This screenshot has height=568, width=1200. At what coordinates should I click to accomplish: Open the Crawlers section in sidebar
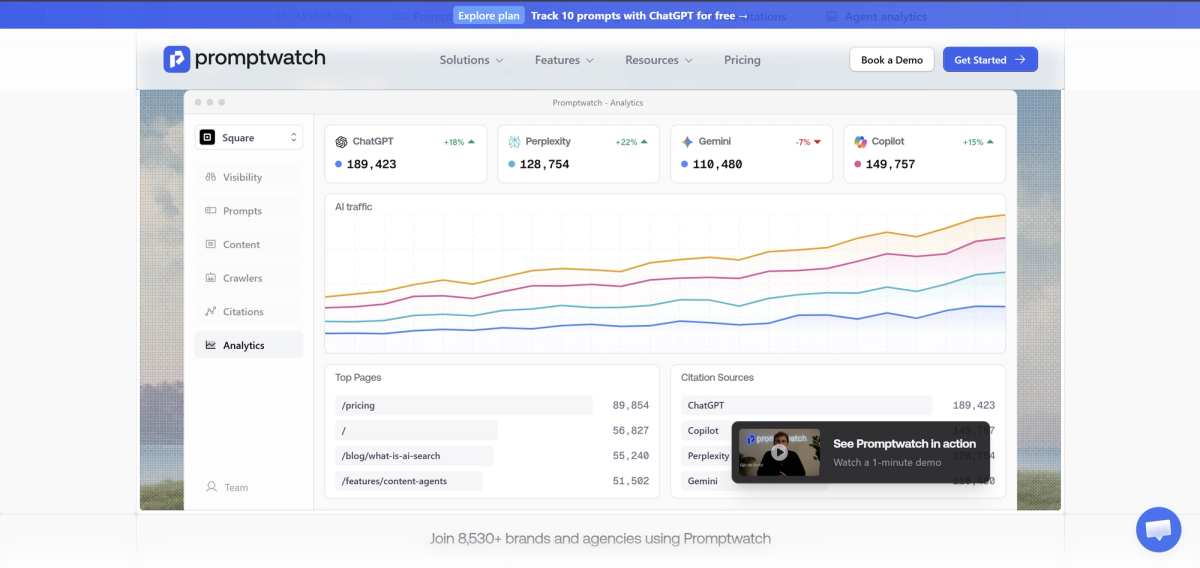249,278
